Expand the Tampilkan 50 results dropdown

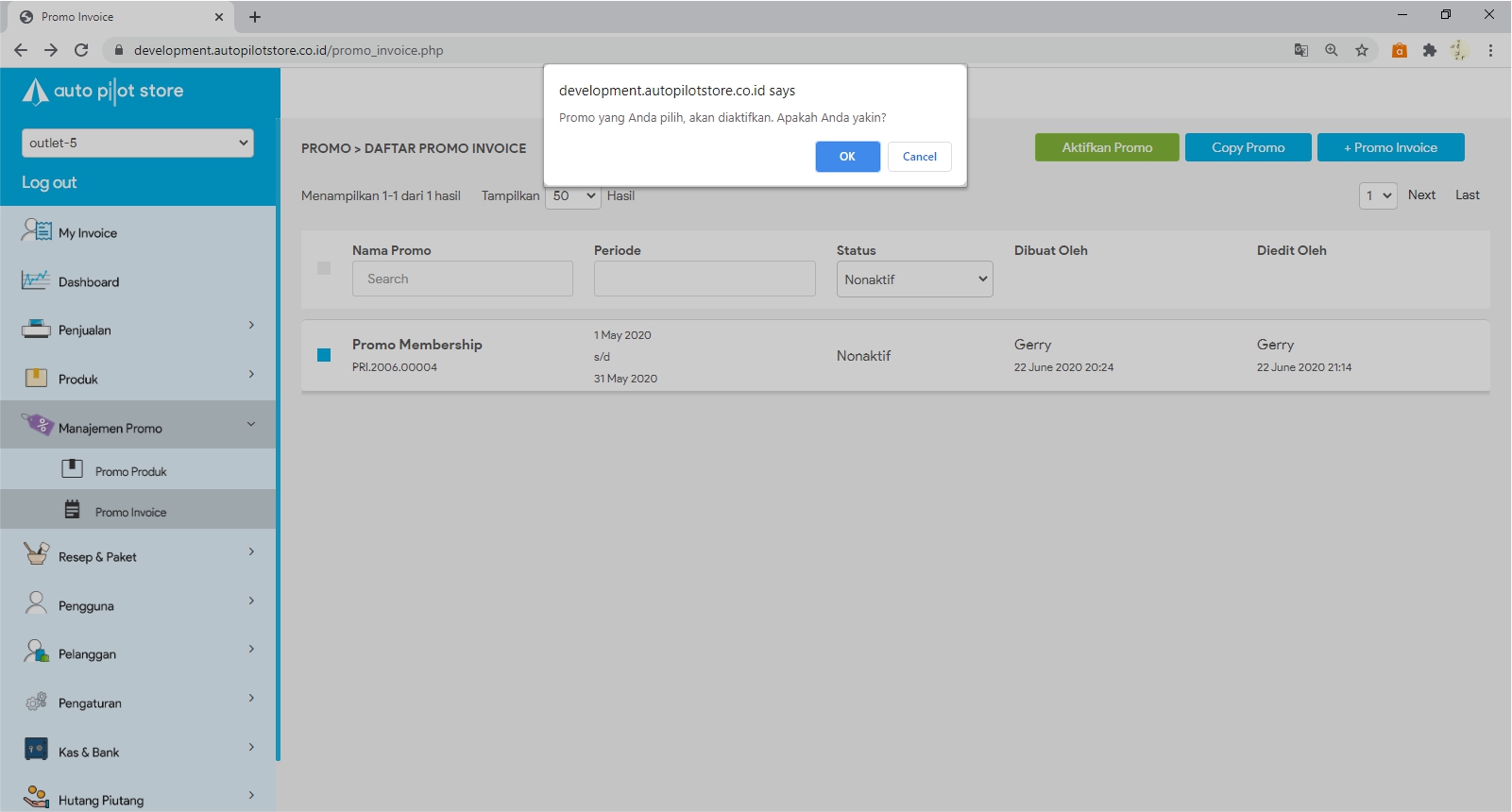pyautogui.click(x=573, y=196)
